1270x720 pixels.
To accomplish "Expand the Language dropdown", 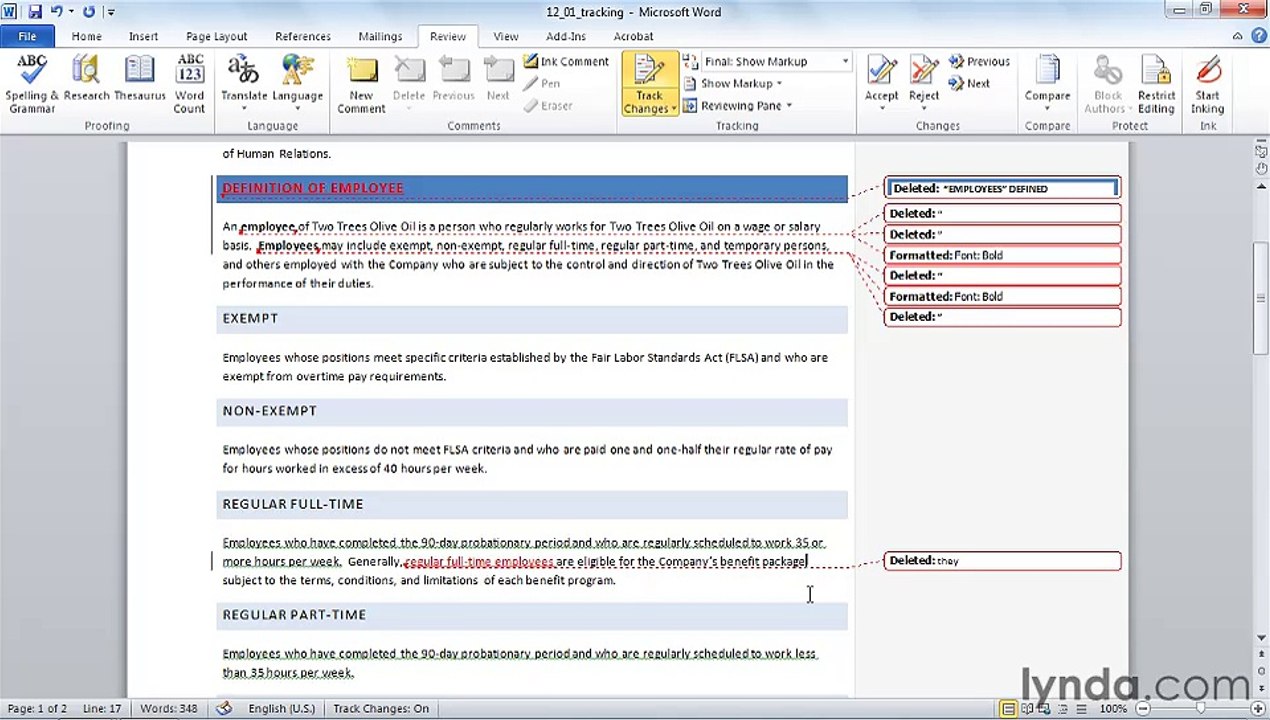I will pos(297,84).
